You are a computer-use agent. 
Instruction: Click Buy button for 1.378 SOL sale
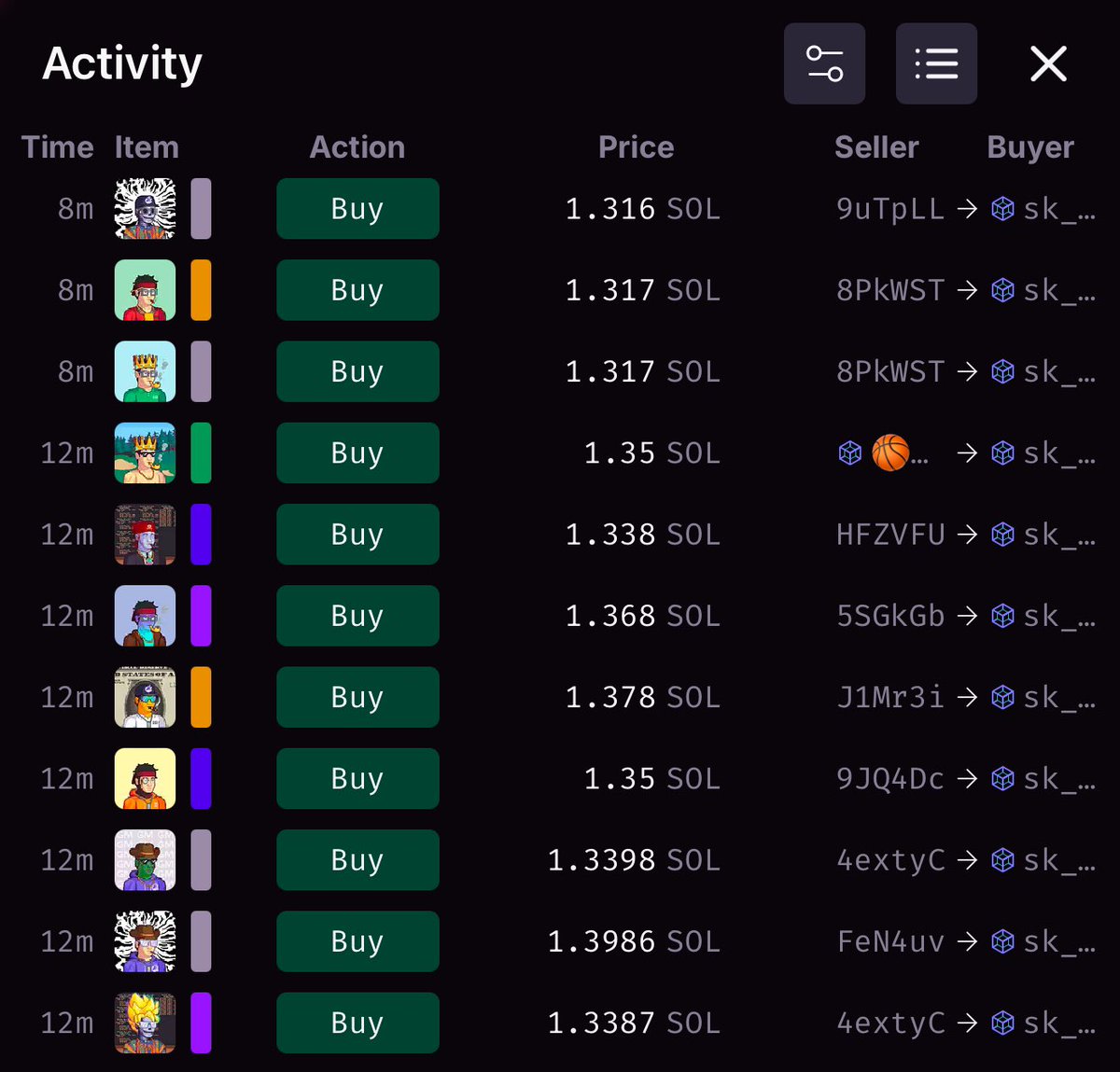click(x=357, y=697)
